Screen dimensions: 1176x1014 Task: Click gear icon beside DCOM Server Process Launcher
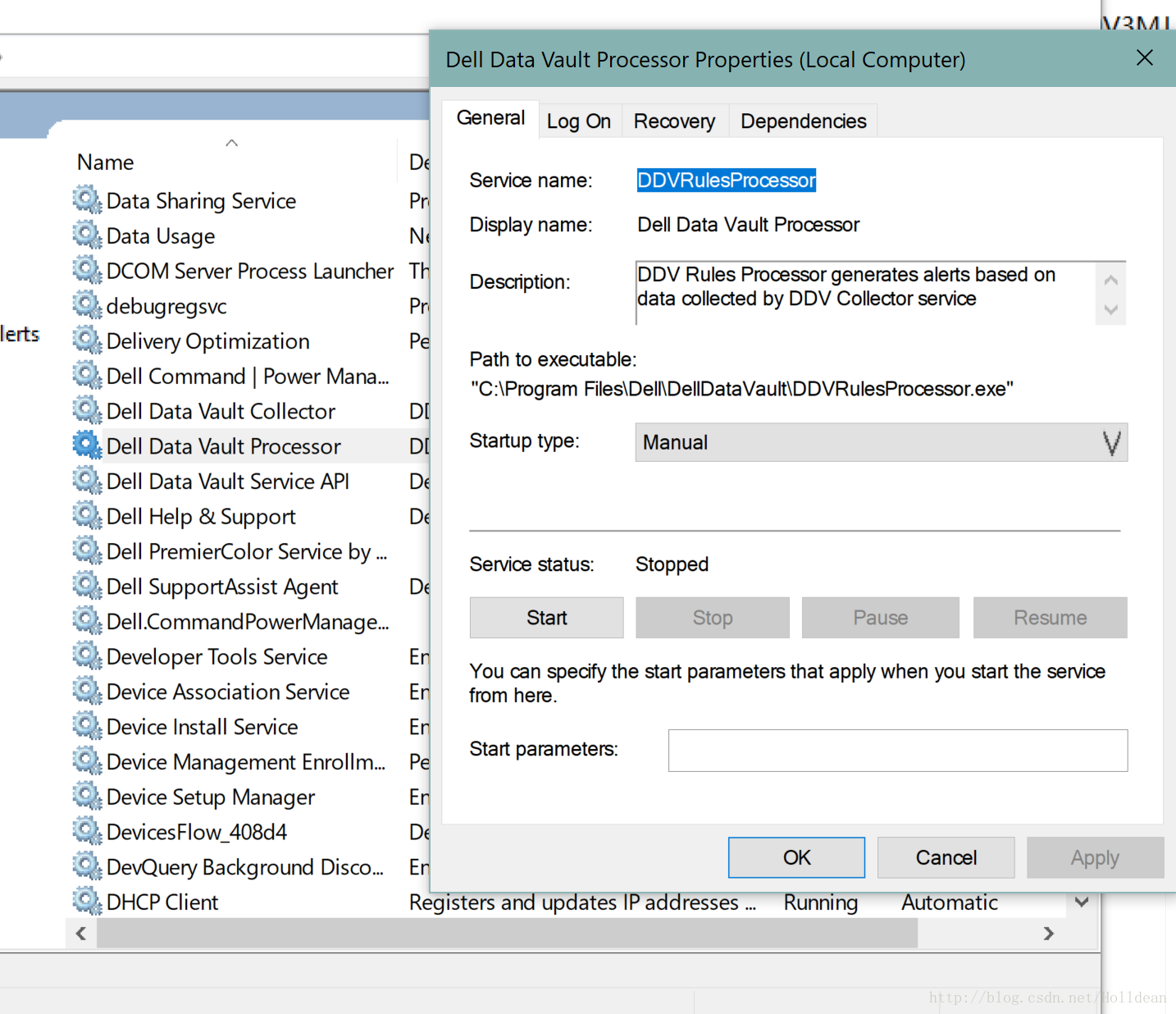point(87,270)
